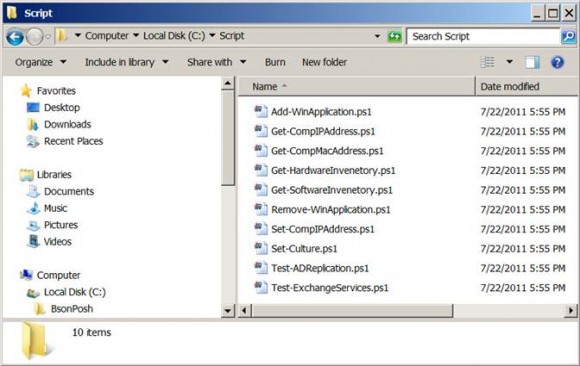Go back with the blue Back arrow

[x=15, y=37]
